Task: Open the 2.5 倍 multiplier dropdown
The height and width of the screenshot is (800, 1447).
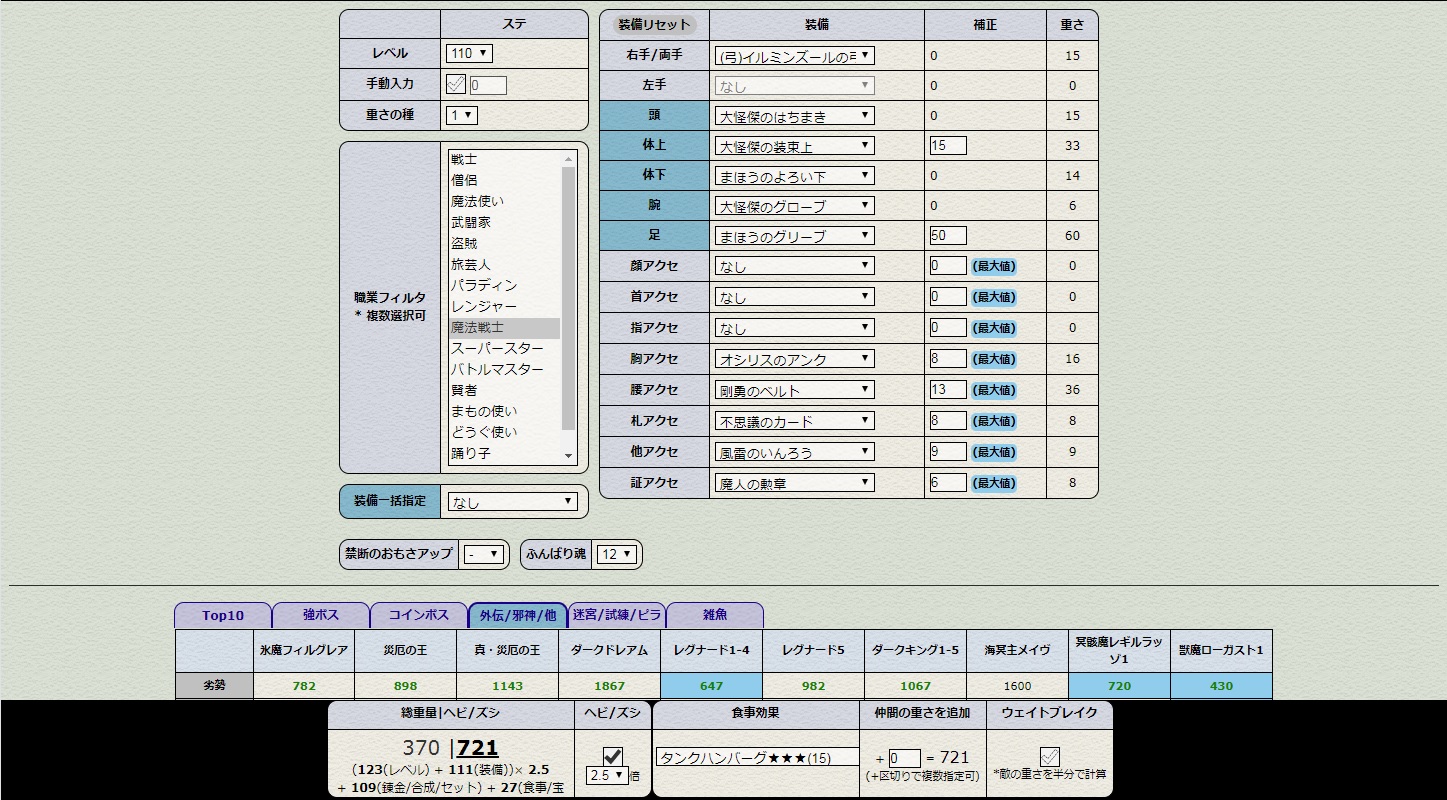Action: point(606,775)
